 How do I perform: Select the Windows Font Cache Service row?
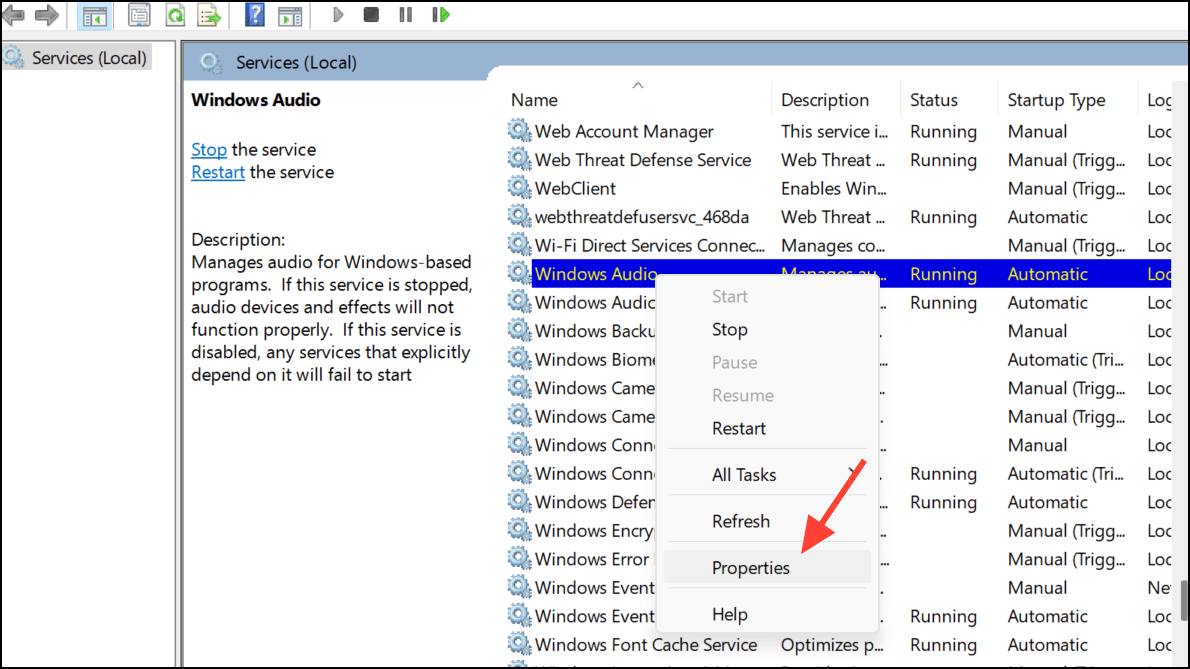[645, 645]
